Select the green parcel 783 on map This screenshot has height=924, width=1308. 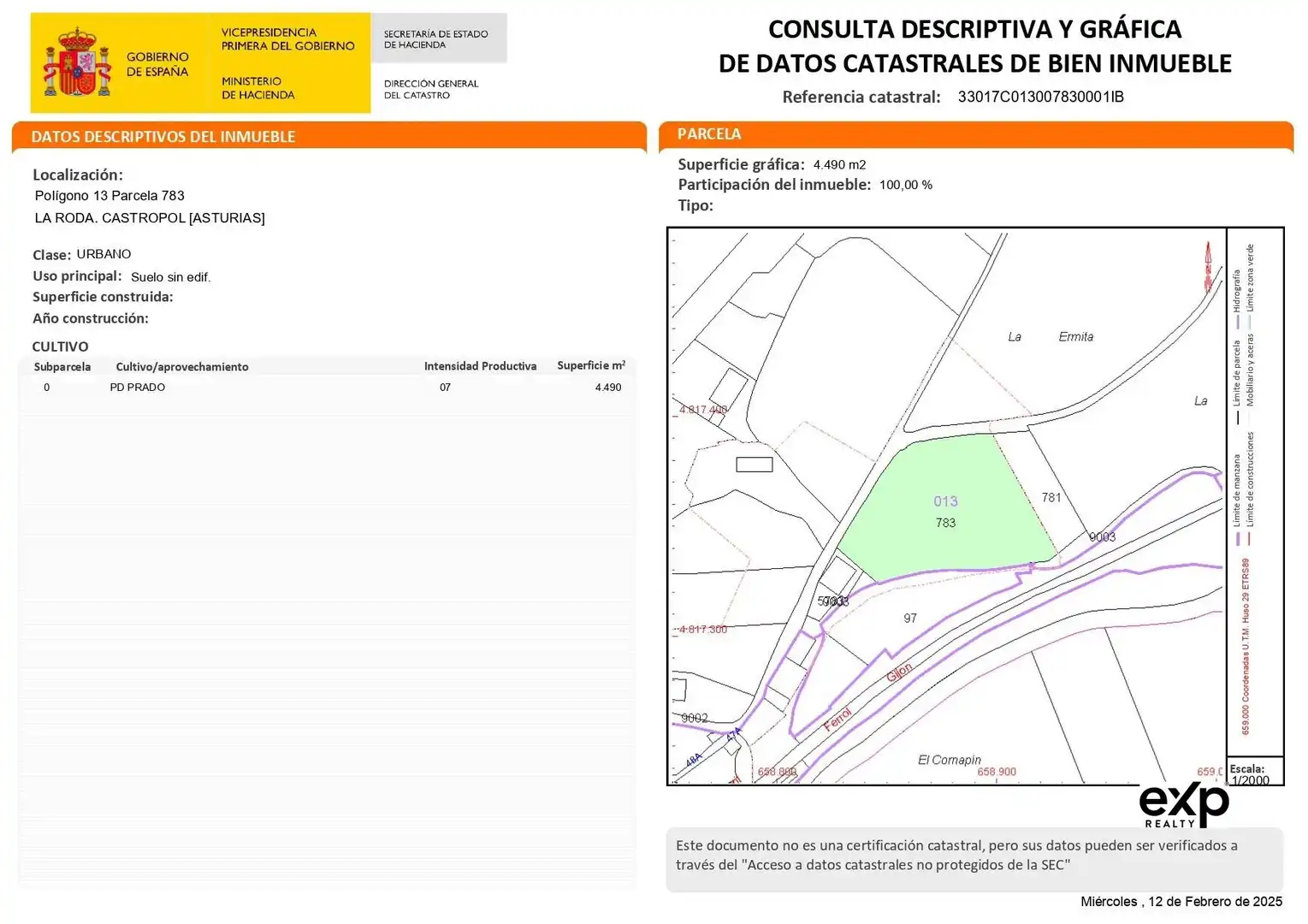click(x=946, y=510)
